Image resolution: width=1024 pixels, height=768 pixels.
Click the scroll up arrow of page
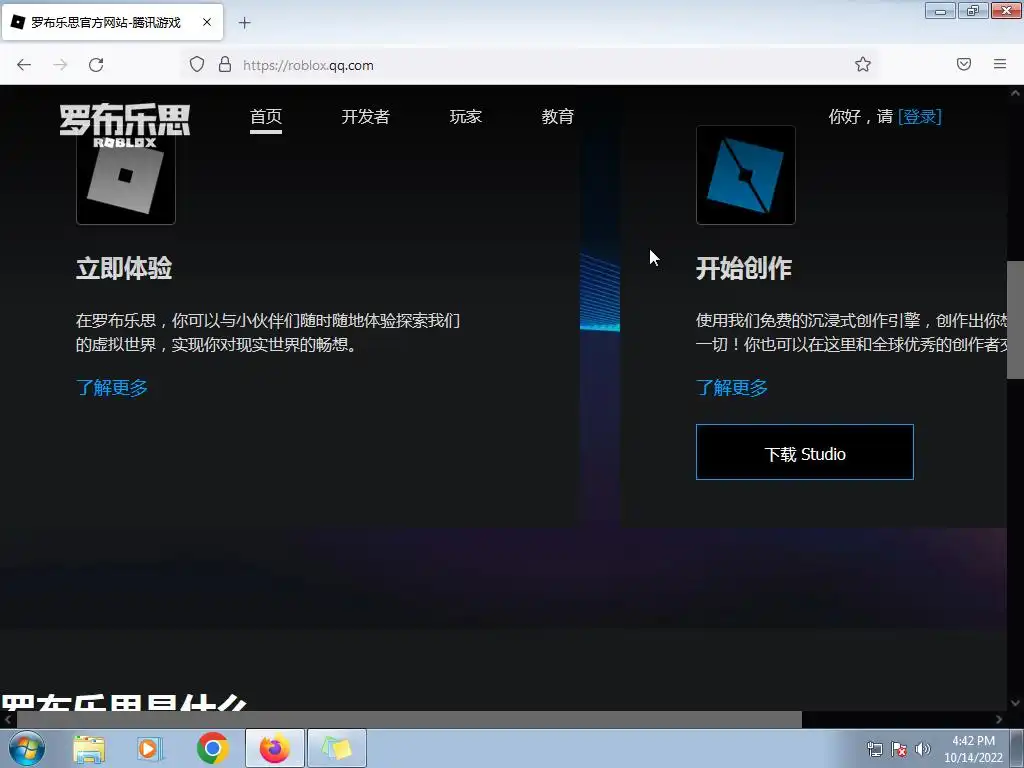click(x=1015, y=93)
